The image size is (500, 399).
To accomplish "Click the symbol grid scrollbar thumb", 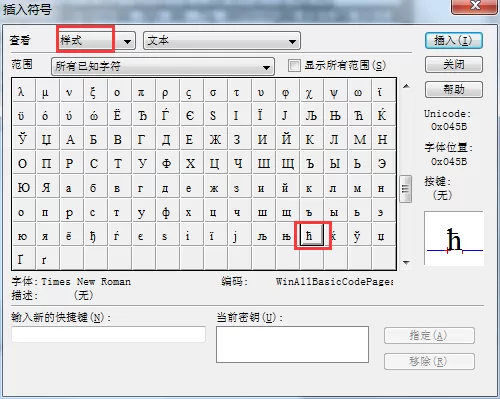I will coord(406,189).
